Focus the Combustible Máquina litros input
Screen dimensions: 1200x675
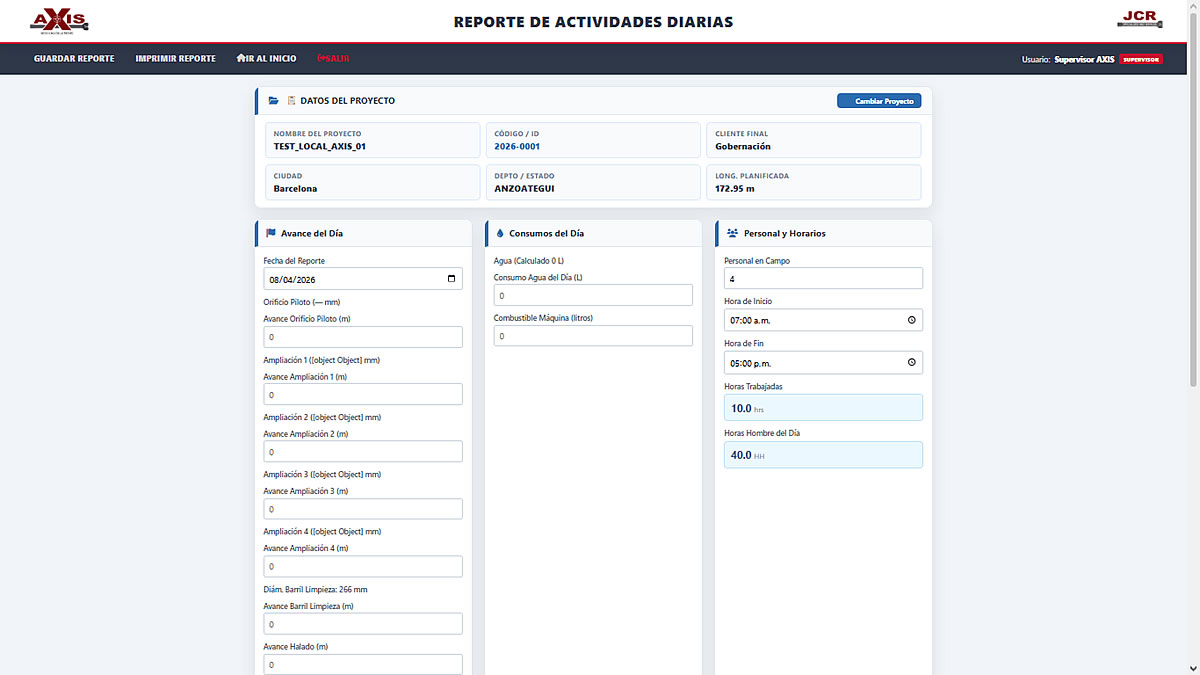pyautogui.click(x=593, y=336)
